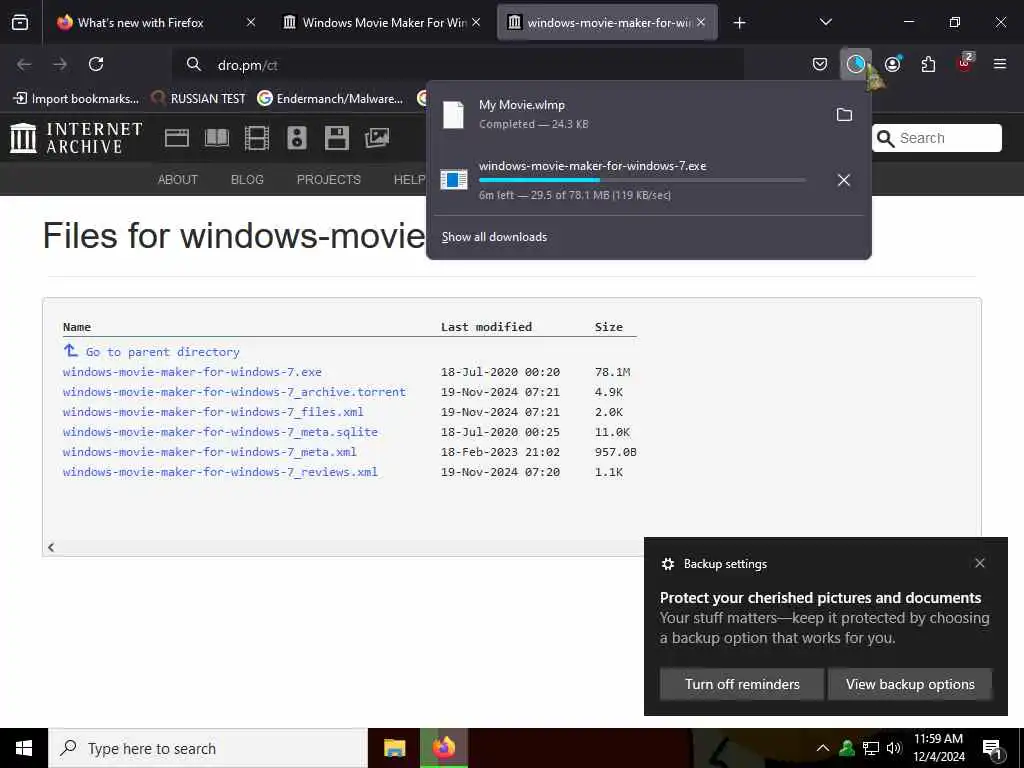Open Firefox View icon at tab bar start
The width and height of the screenshot is (1024, 768).
pyautogui.click(x=20, y=23)
